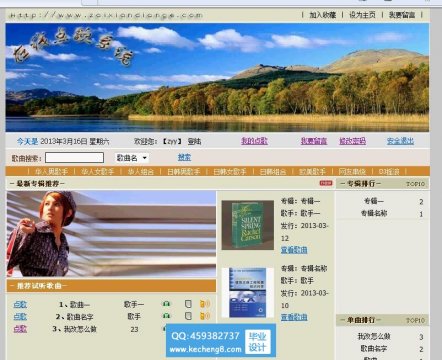Click the 安全退出 logout link

[x=400, y=141]
